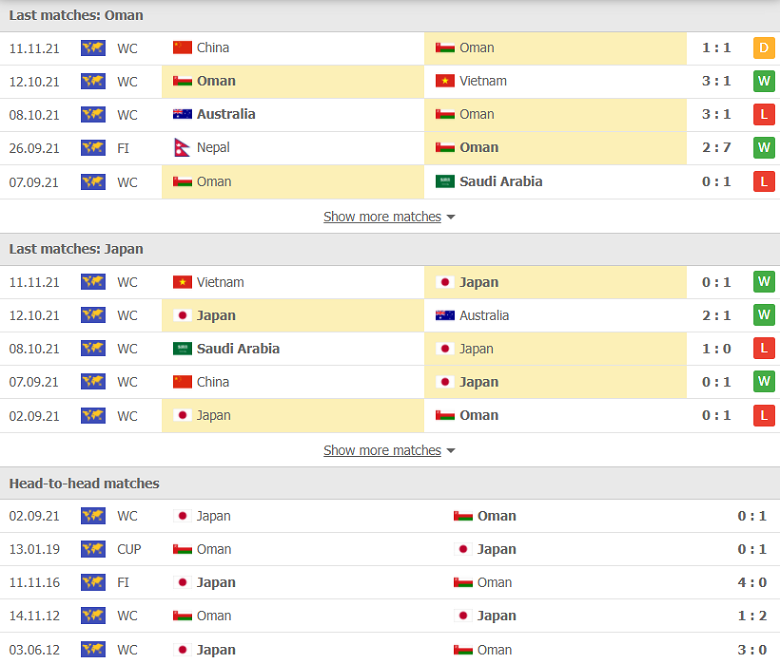Open the 2 : 7 score for Nepal vs Oman
Viewport: 780px width, 664px height.
pyautogui.click(x=716, y=148)
